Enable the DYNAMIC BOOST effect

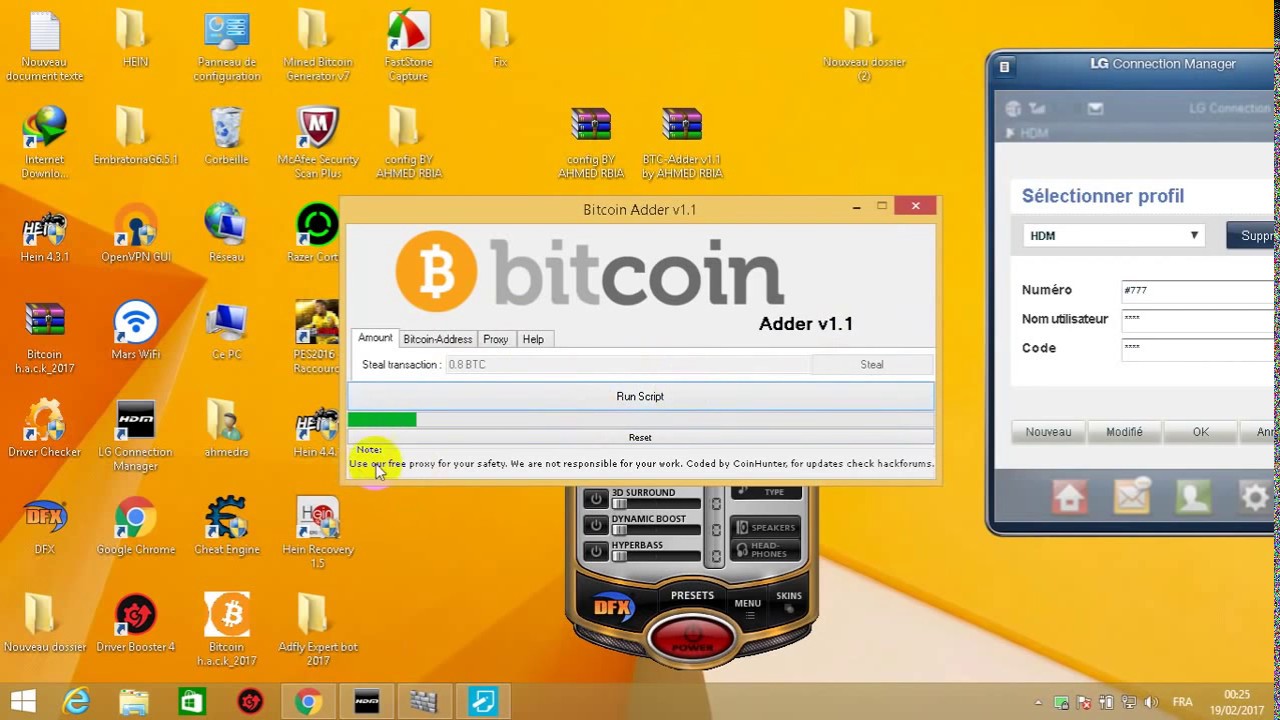tap(596, 526)
